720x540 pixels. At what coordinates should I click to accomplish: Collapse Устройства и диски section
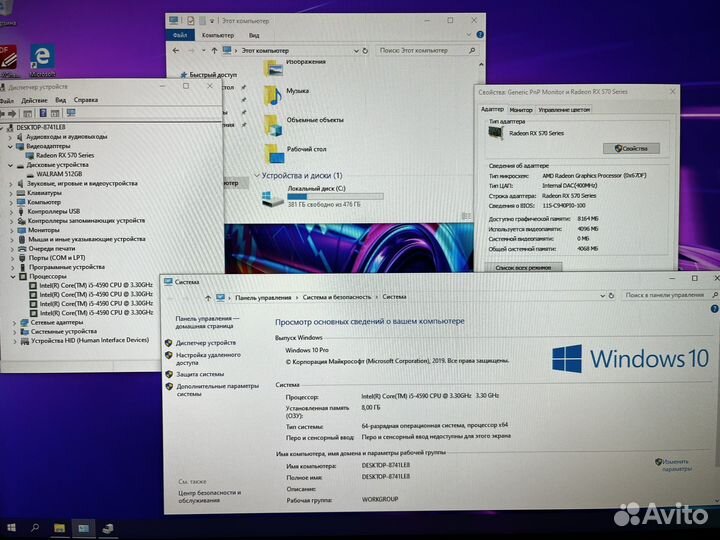click(x=257, y=175)
